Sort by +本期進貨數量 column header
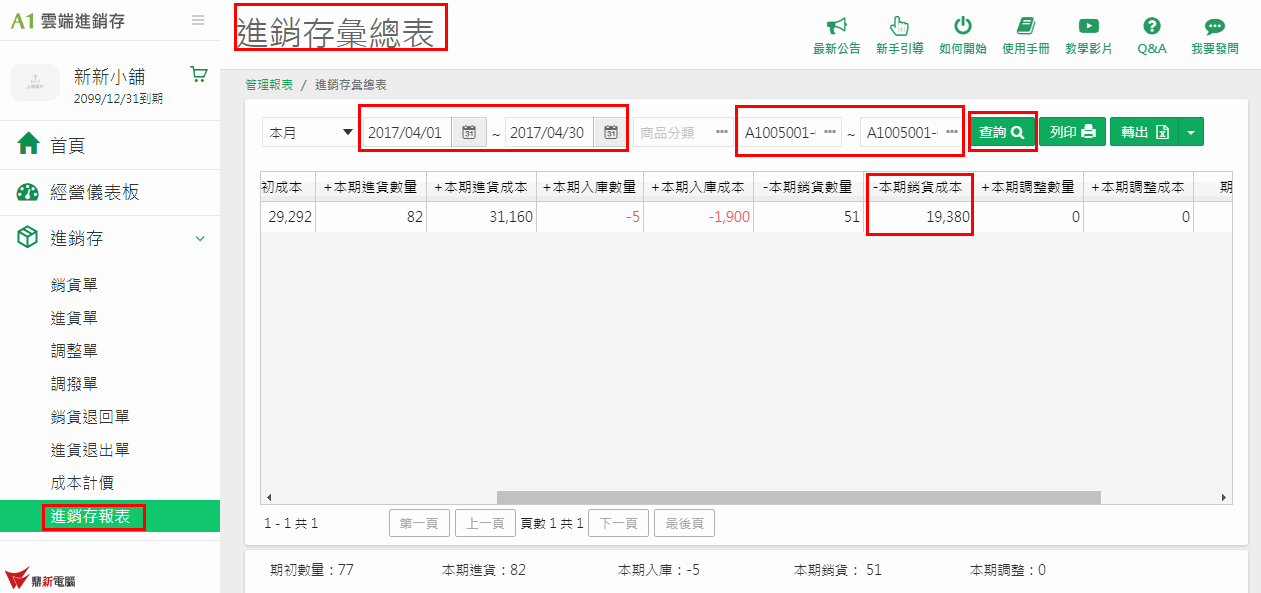Viewport: 1261px width, 593px height. point(370,187)
